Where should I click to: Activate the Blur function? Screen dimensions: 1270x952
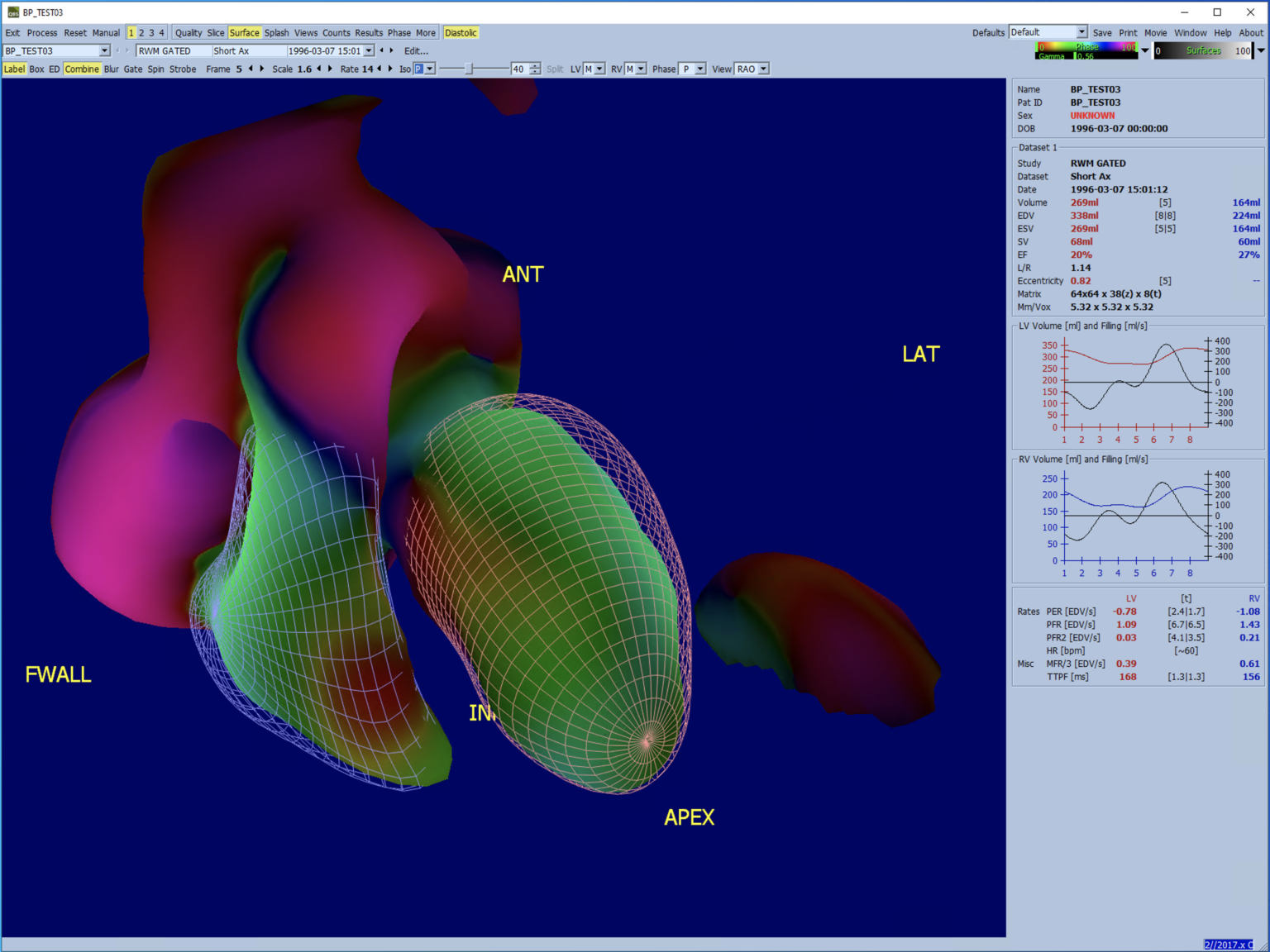(x=112, y=69)
